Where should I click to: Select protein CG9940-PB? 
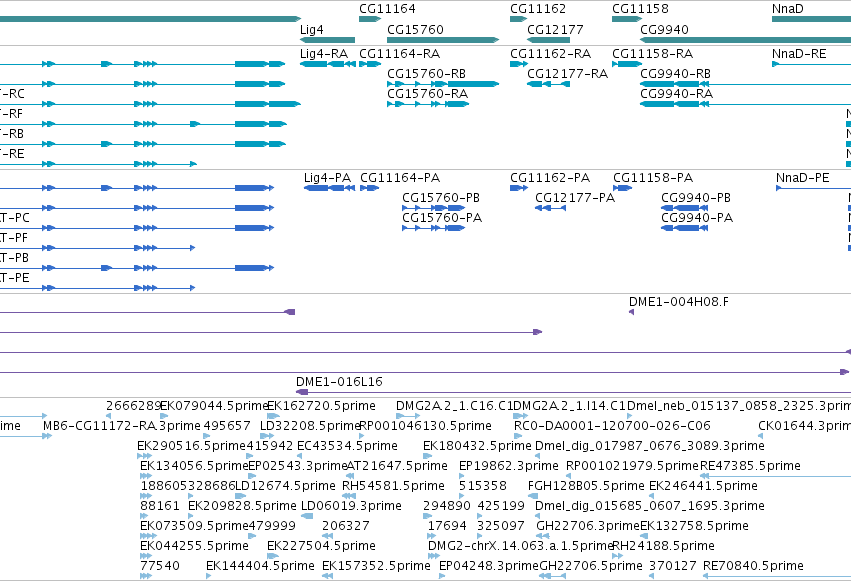click(684, 208)
